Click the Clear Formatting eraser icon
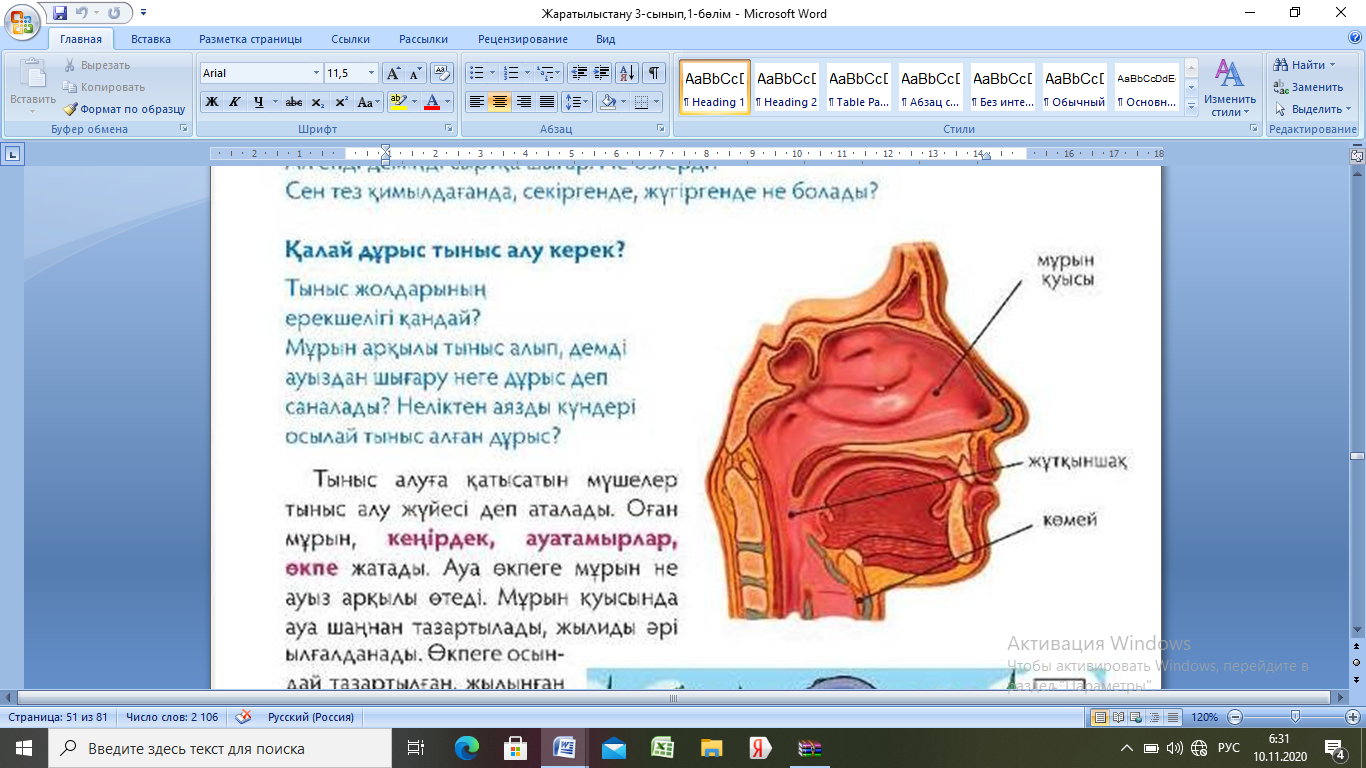 [x=442, y=73]
